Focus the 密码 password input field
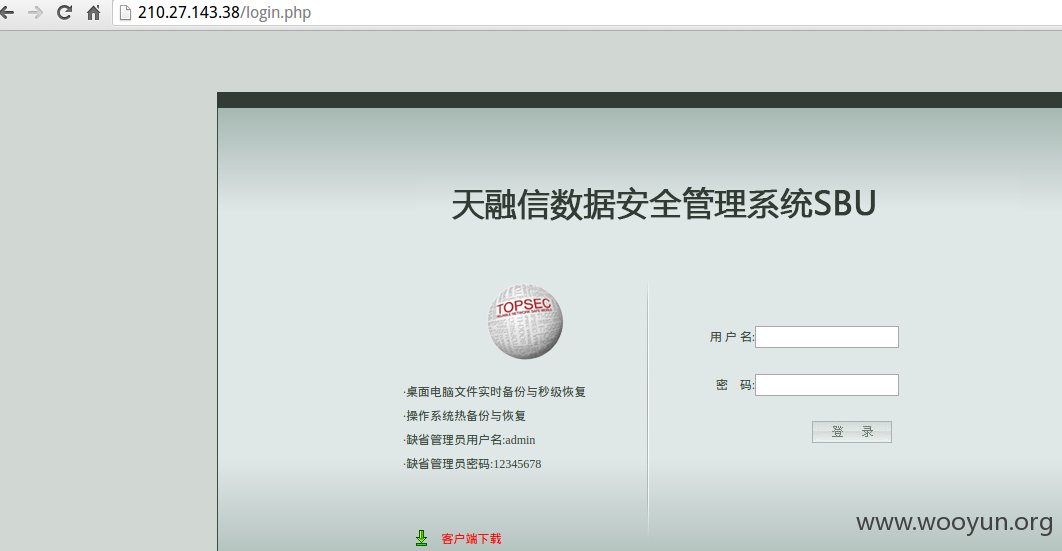 pyautogui.click(x=826, y=385)
